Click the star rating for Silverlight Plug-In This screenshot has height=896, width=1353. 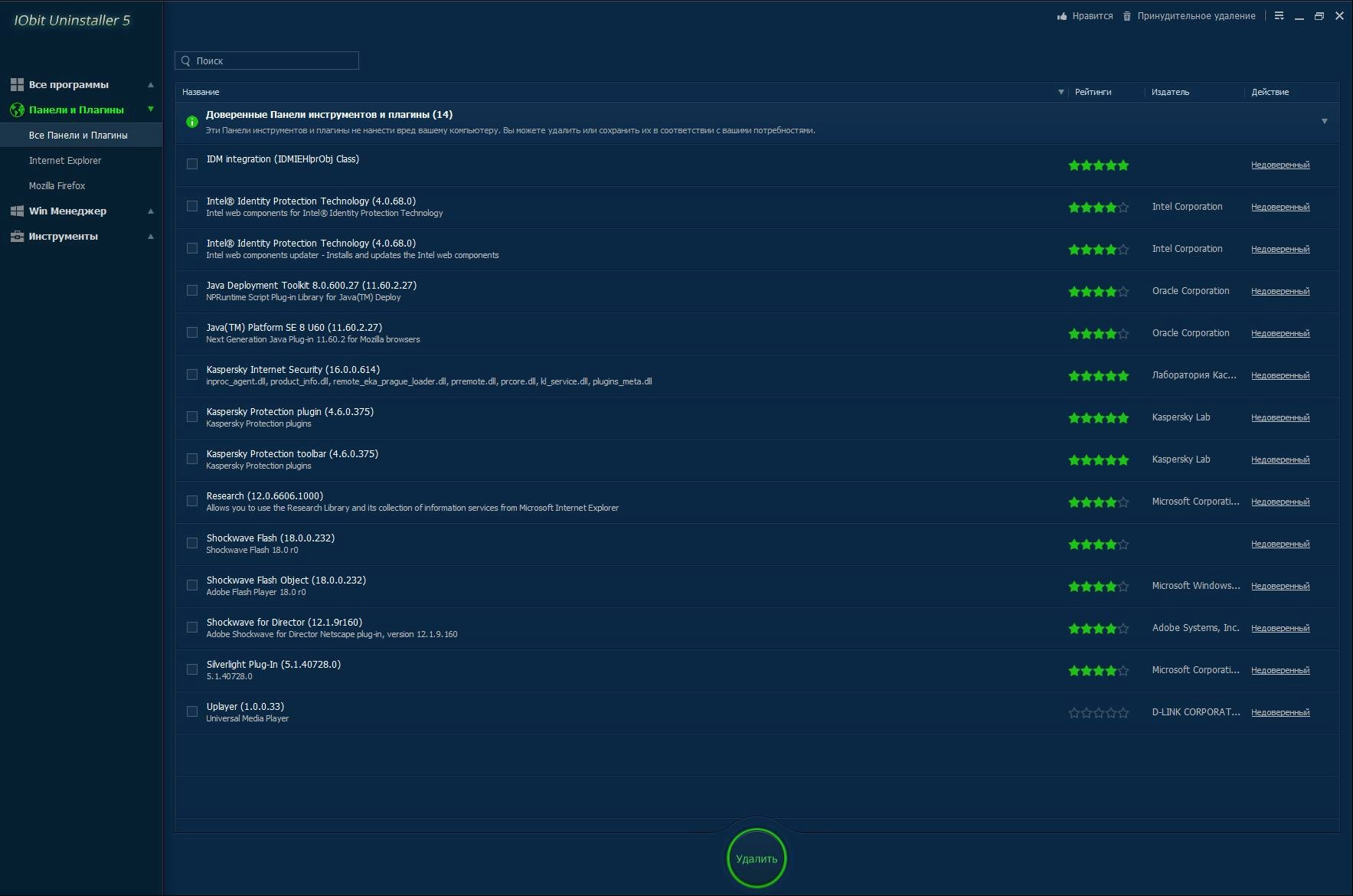(x=1099, y=671)
